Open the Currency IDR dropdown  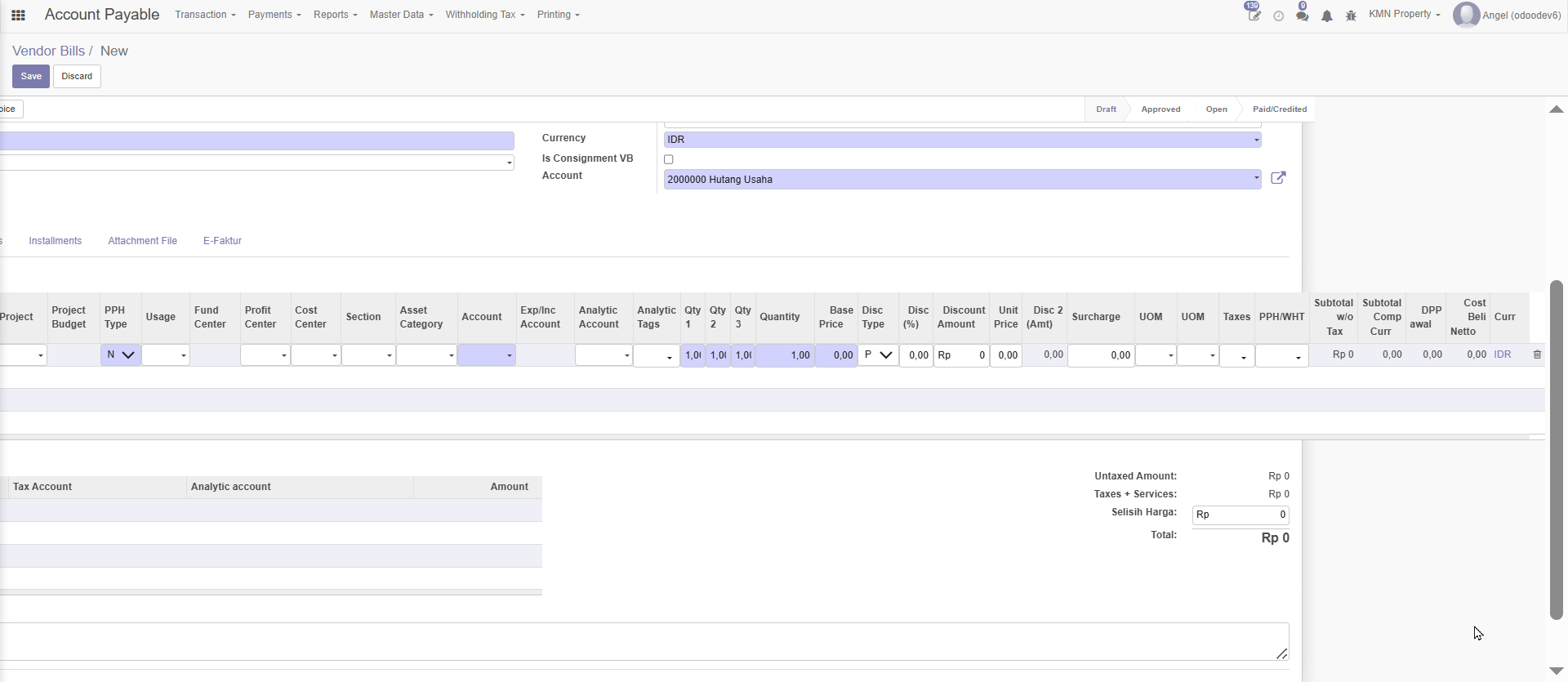(963, 140)
